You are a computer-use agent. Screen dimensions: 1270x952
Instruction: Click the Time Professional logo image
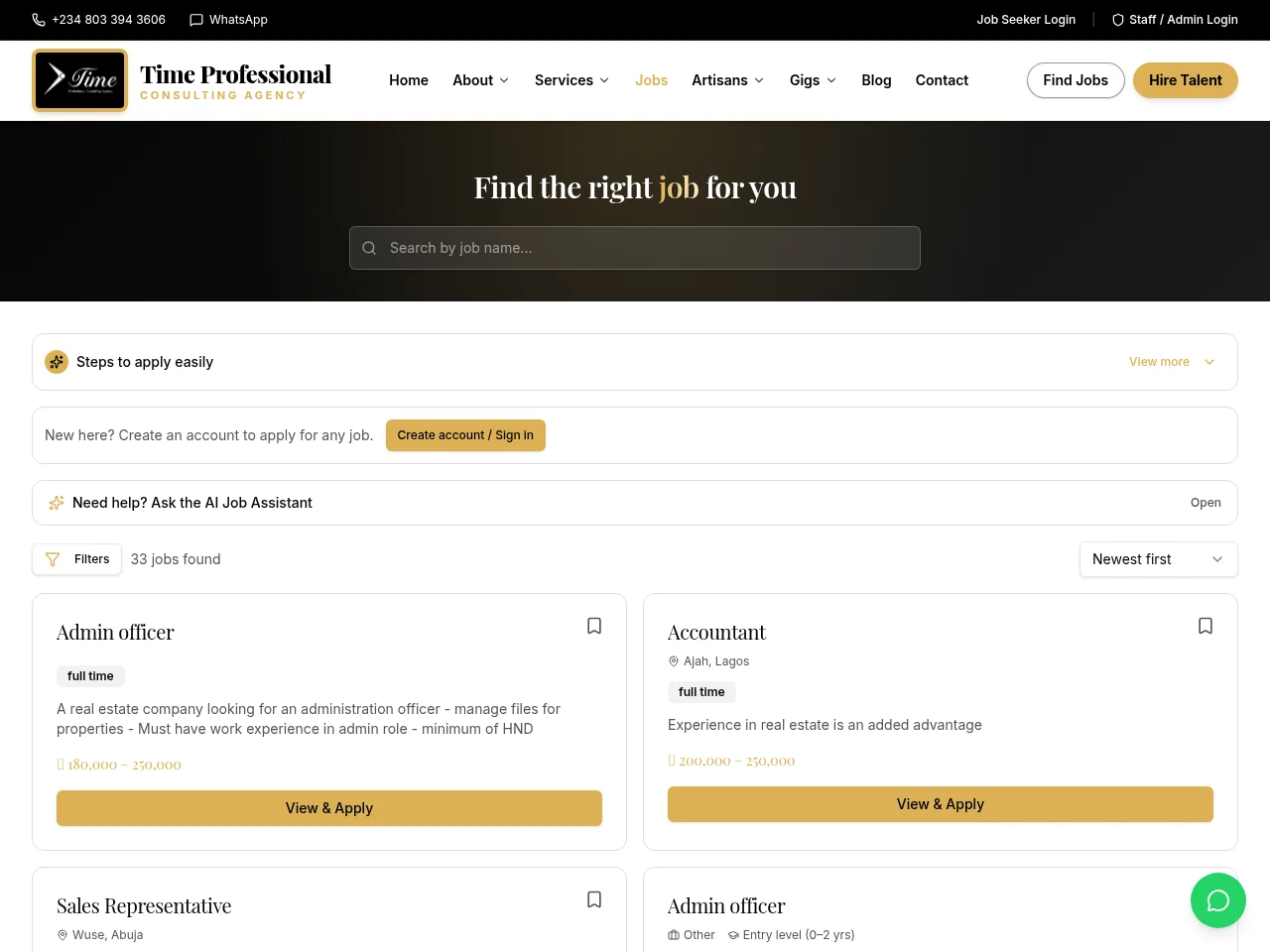point(80,80)
